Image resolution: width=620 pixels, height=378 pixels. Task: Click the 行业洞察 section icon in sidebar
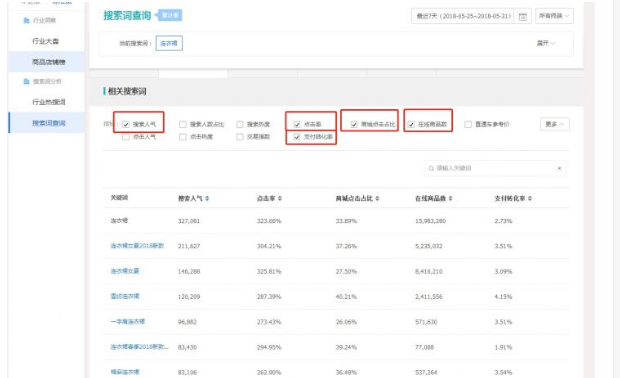(26, 20)
